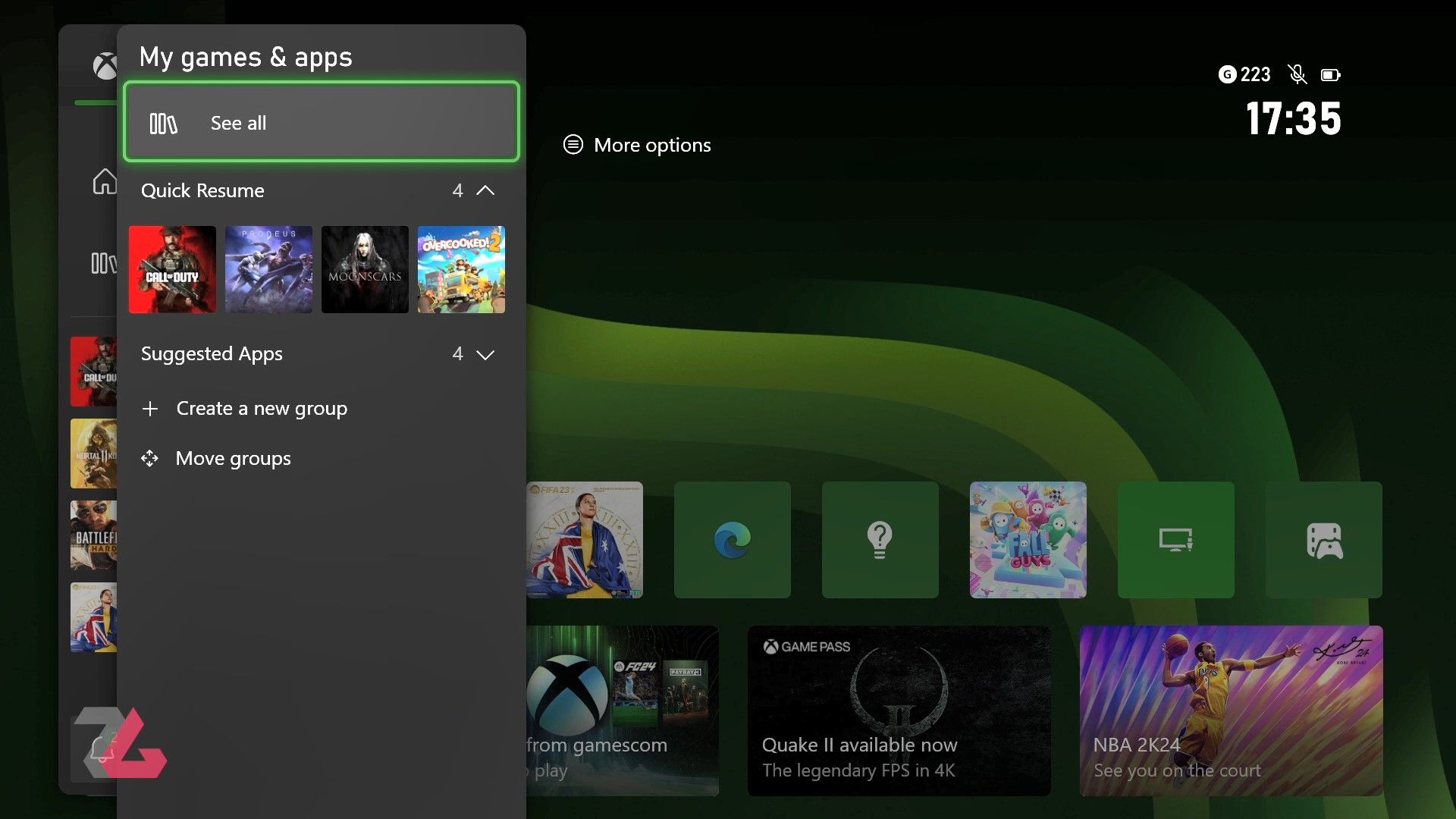Click the library icon inside See all
Image resolution: width=1456 pixels, height=819 pixels.
coord(163,123)
